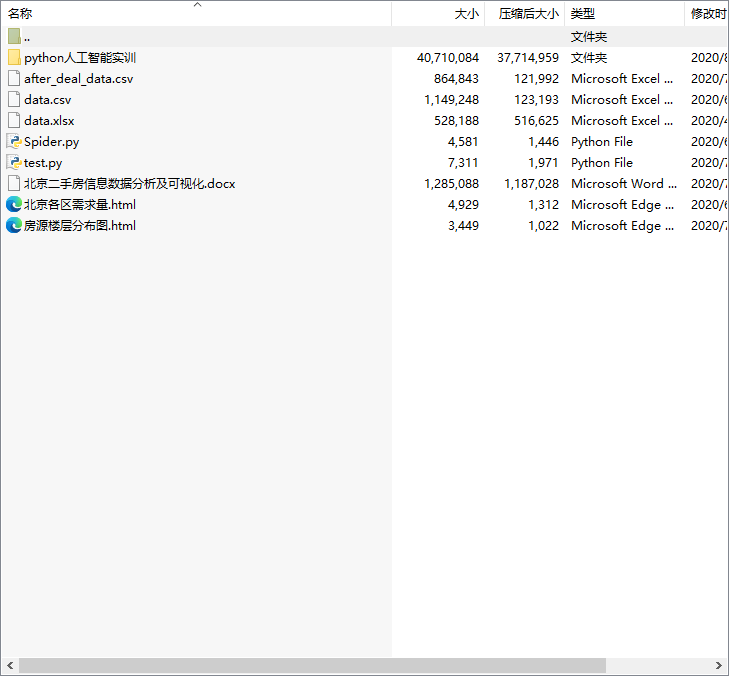The image size is (729, 676).
Task: Click size value 528,188
Action: (x=456, y=120)
